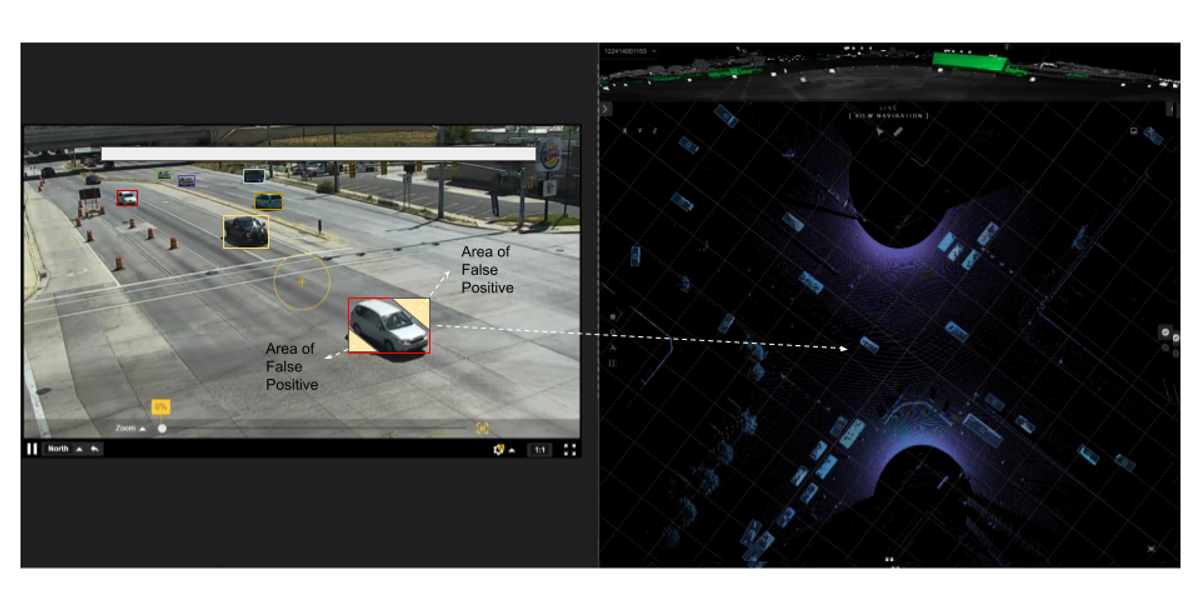
Task: Click the yellow crosshair target circle on road
Action: pyautogui.click(x=302, y=282)
